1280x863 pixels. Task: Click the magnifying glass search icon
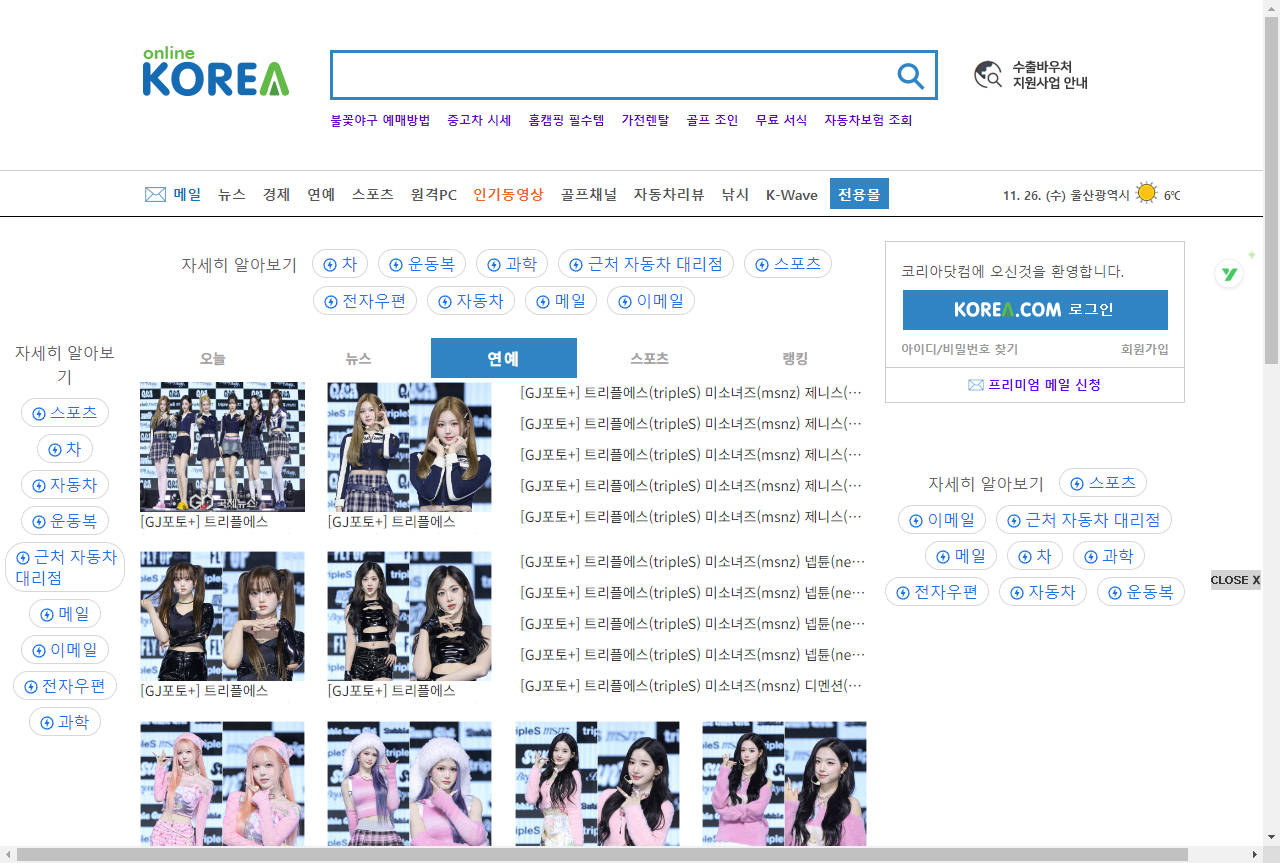910,76
